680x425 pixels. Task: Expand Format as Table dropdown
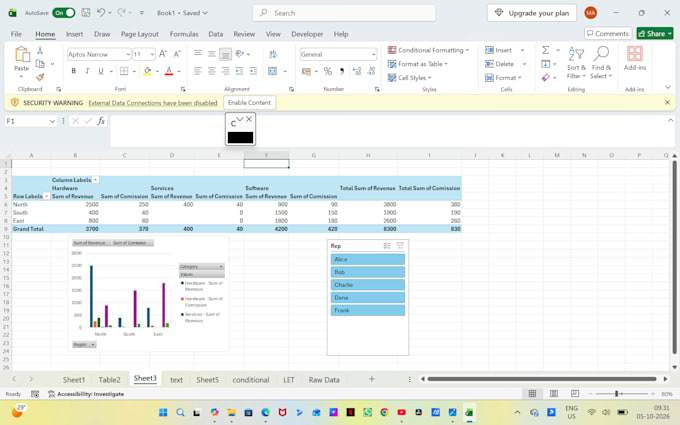(417, 64)
